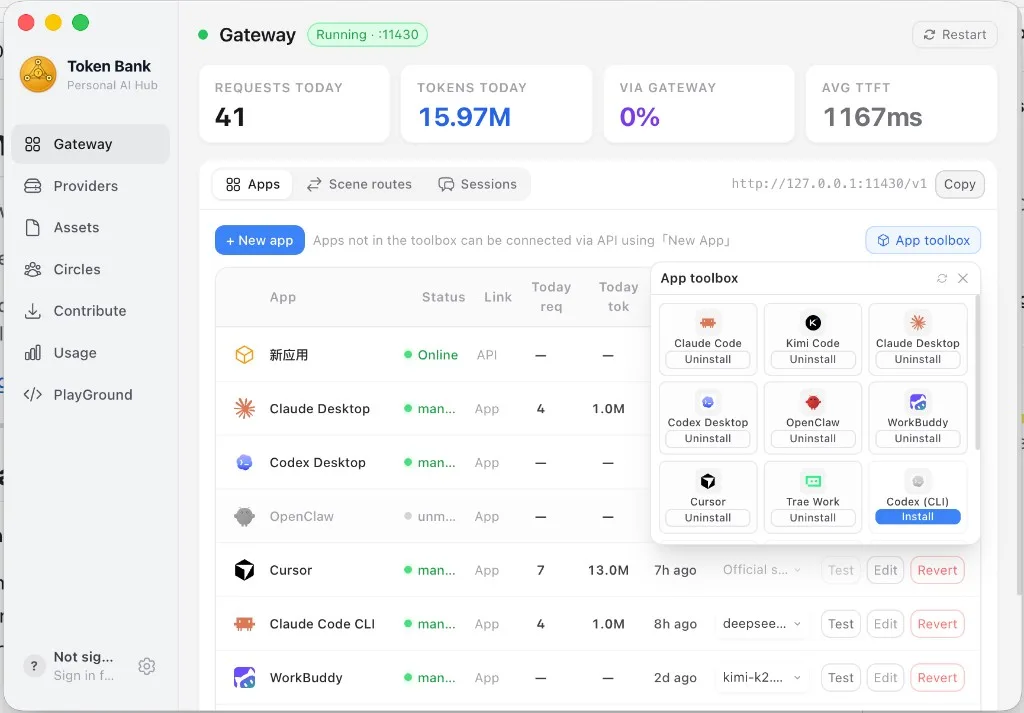Open the Claude Code CLI model dropdown
Image resolution: width=1024 pixels, height=713 pixels.
click(x=761, y=624)
